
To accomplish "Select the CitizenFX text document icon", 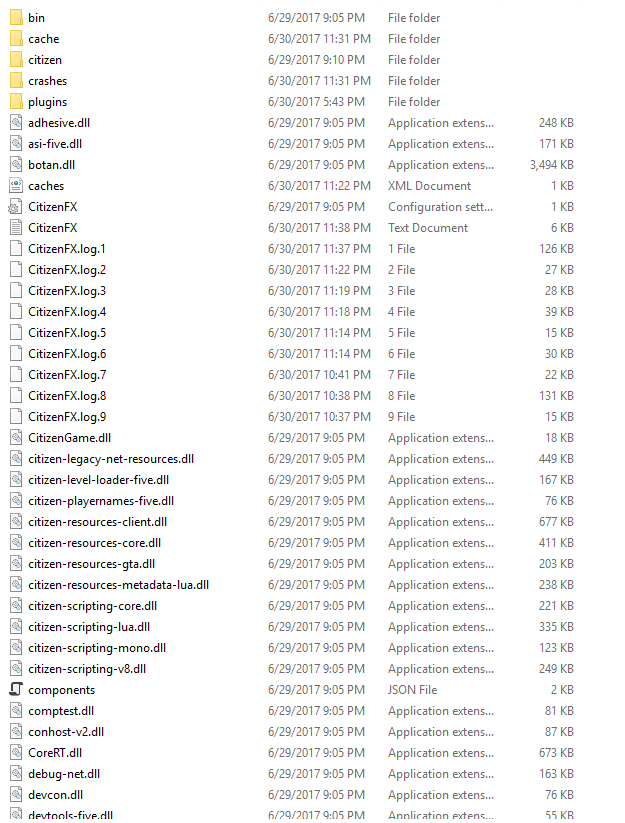I will (16, 227).
